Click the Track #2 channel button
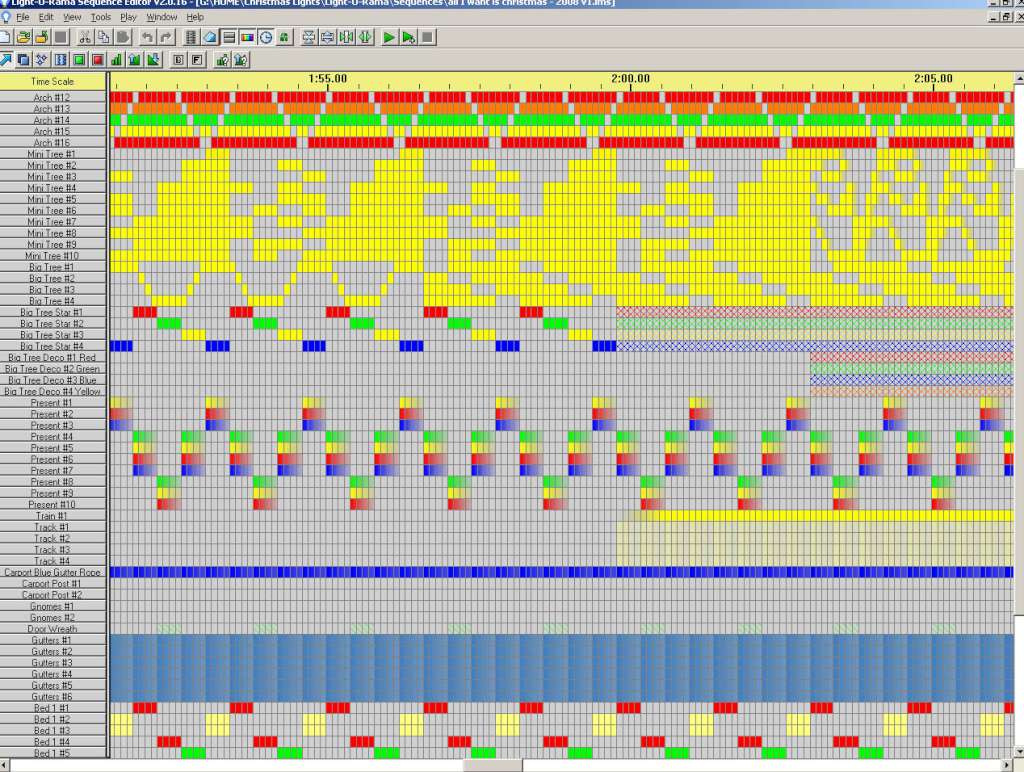The image size is (1024, 772). 52,538
